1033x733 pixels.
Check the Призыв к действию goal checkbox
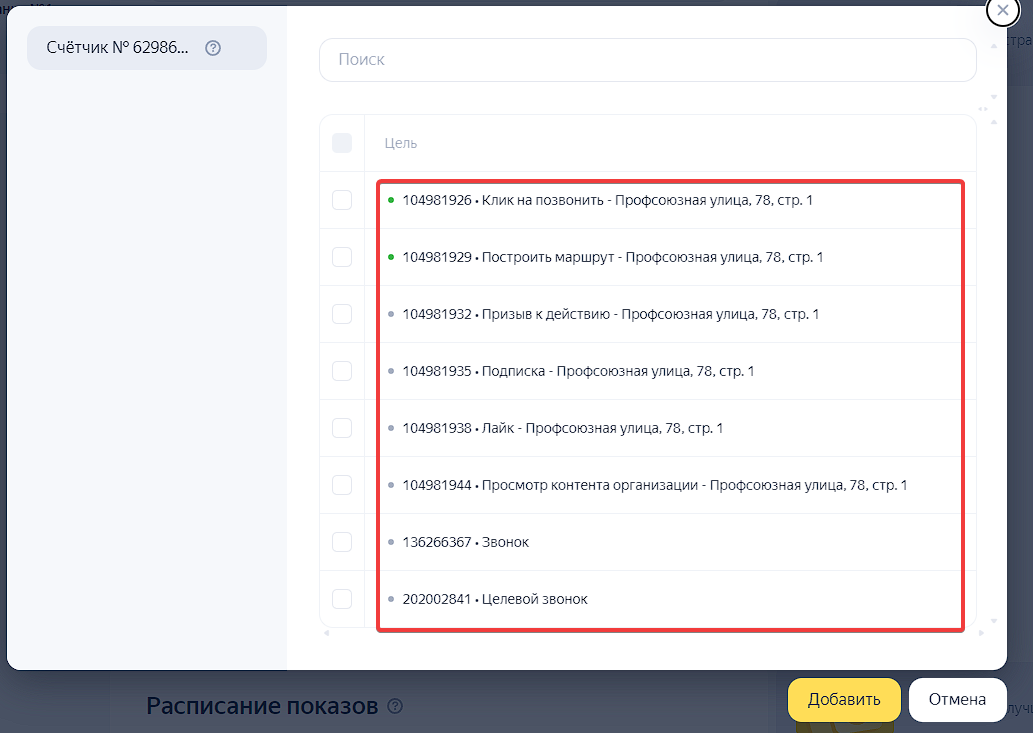pos(342,314)
